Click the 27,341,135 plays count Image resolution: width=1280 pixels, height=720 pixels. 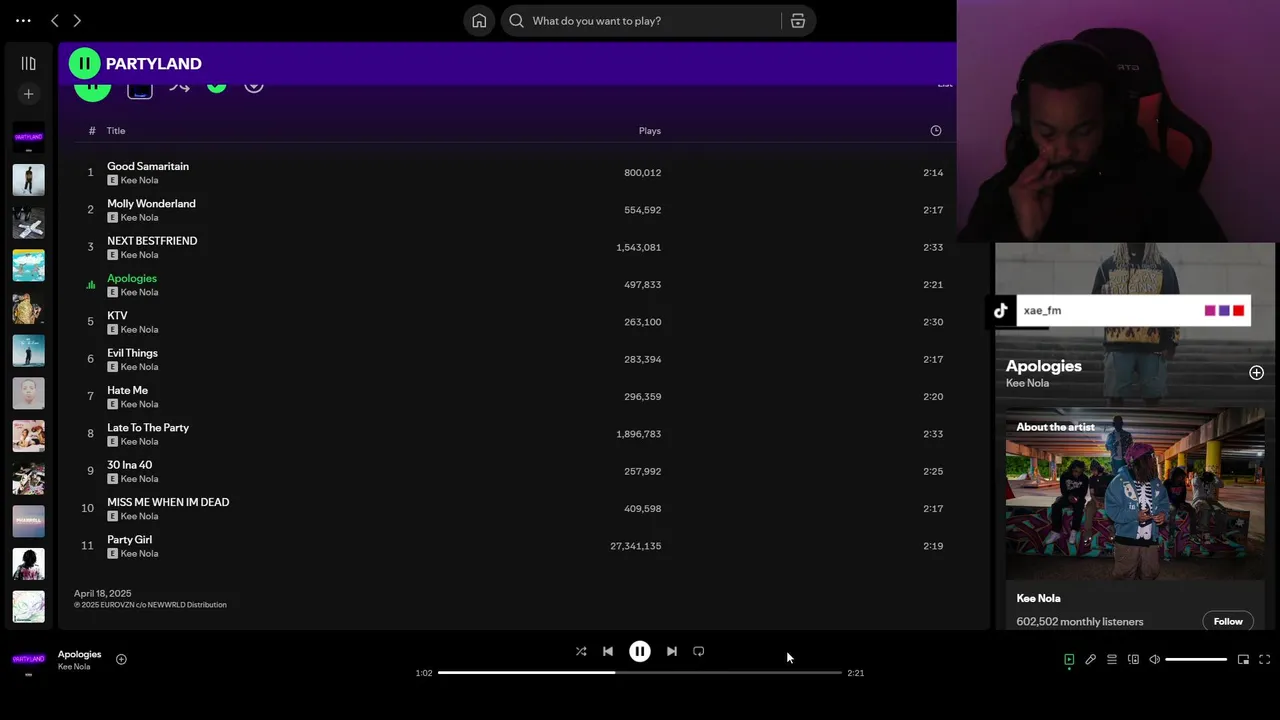[x=636, y=546]
